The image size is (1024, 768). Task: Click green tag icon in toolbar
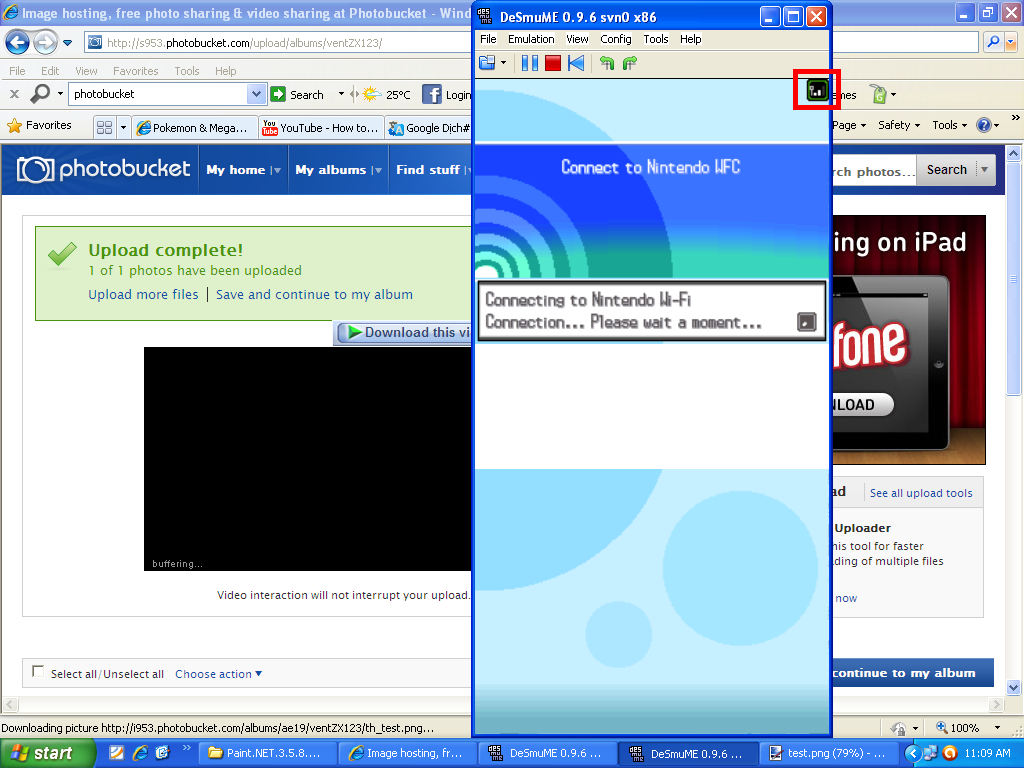point(880,94)
